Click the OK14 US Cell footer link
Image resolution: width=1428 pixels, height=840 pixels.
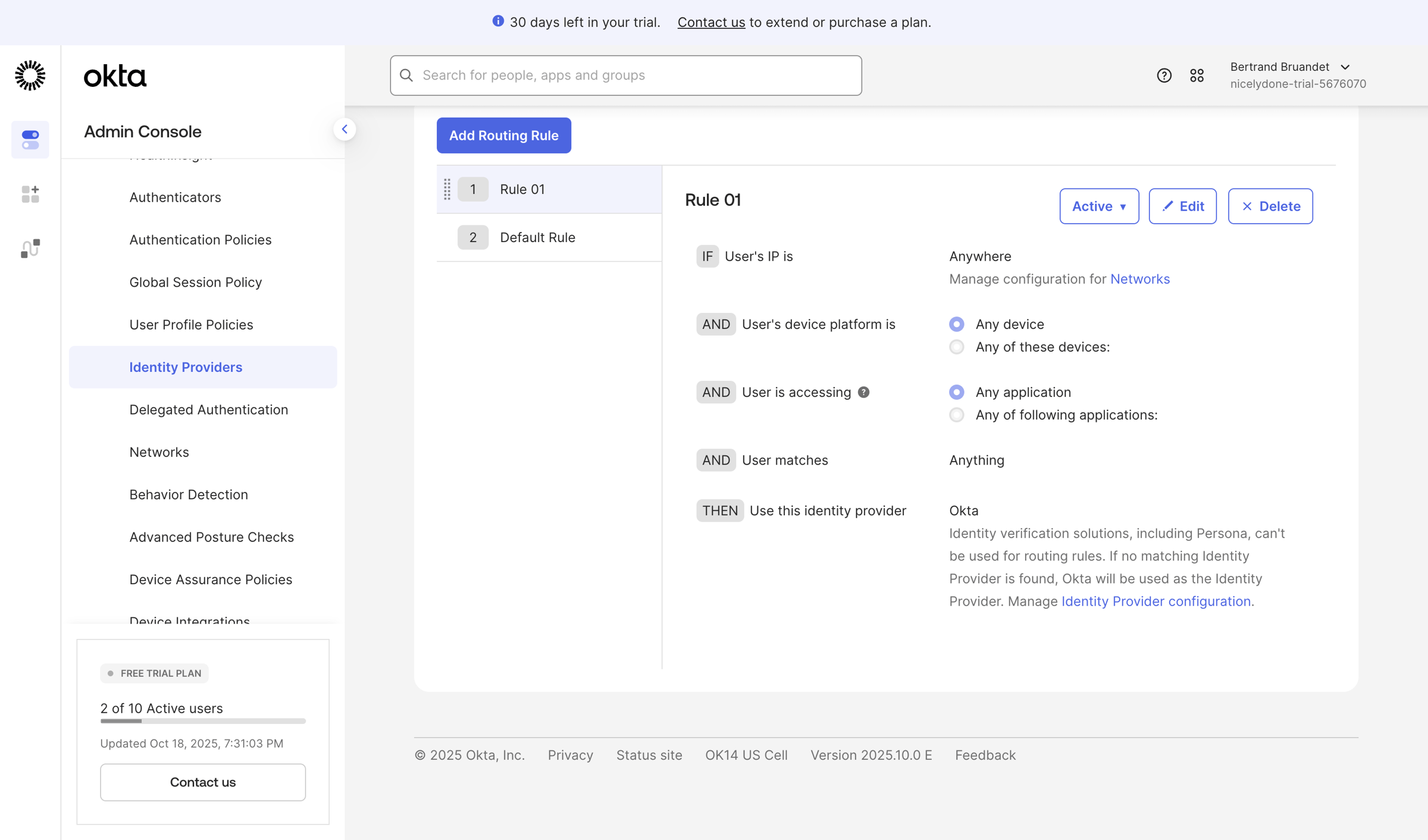point(746,755)
